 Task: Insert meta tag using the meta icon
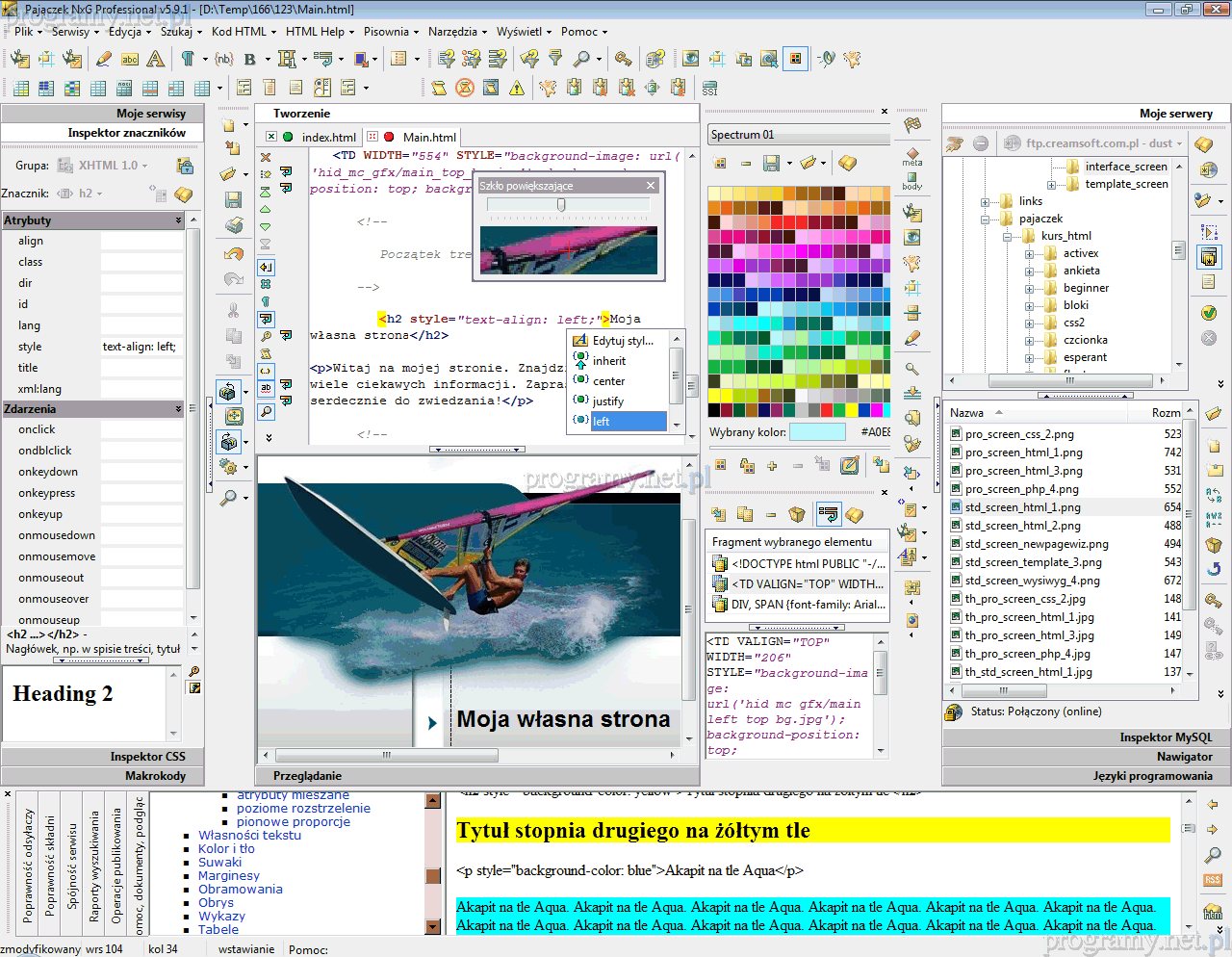(912, 154)
